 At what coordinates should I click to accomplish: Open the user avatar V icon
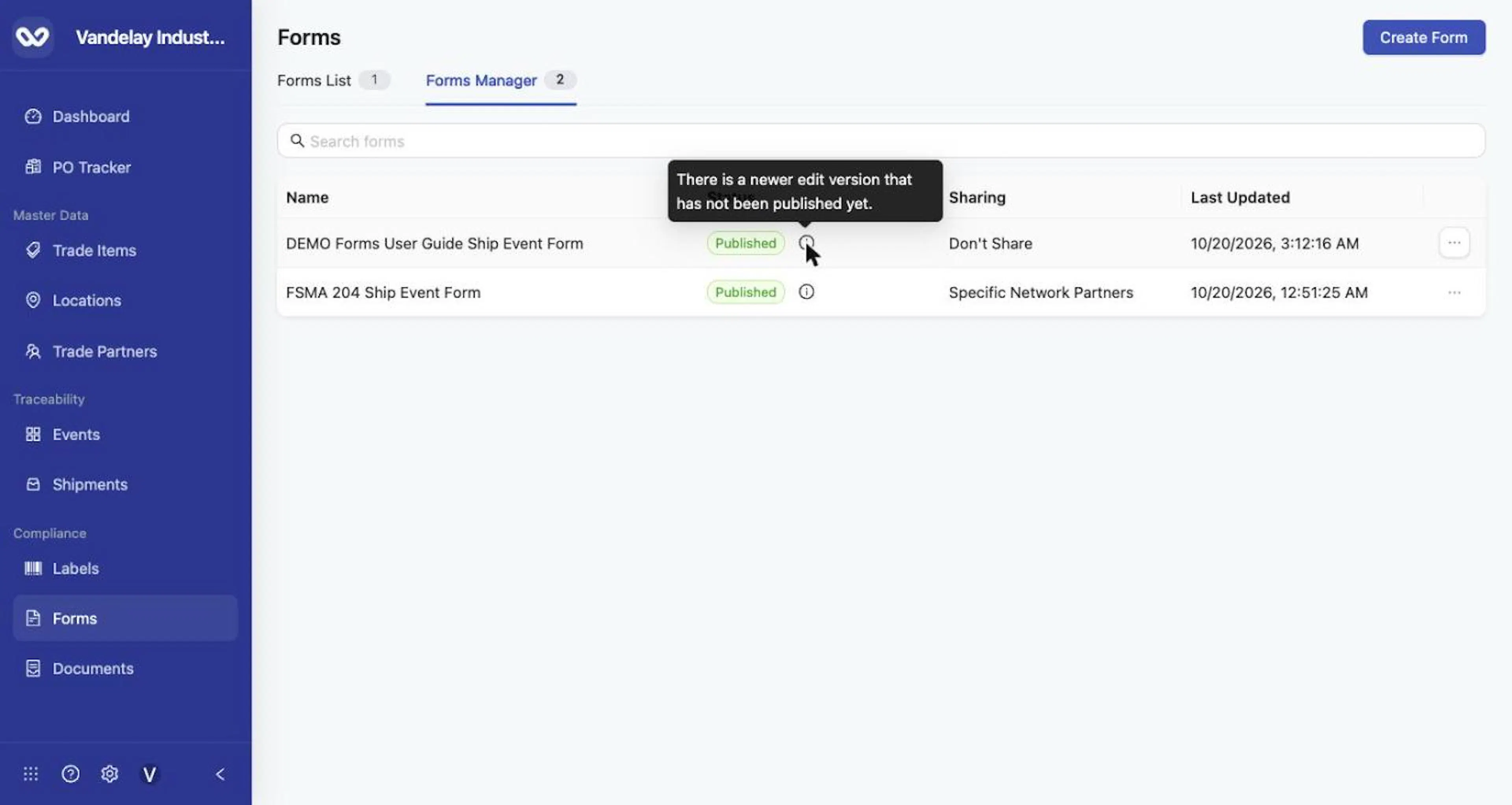pyautogui.click(x=150, y=774)
